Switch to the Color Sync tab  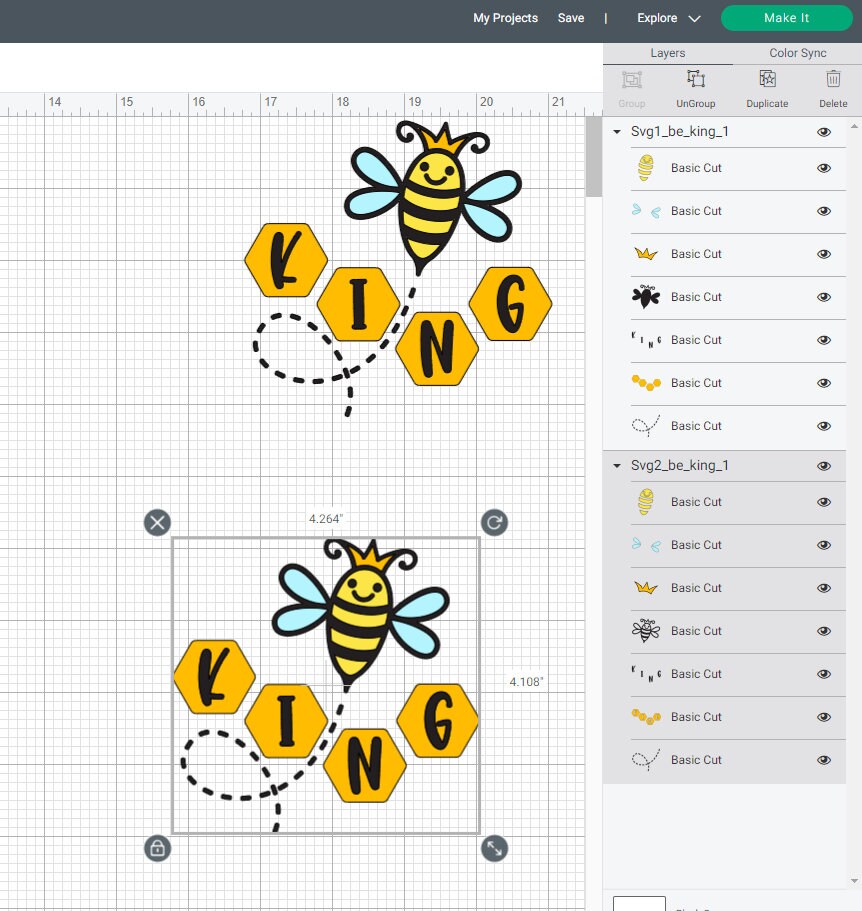pyautogui.click(x=796, y=52)
